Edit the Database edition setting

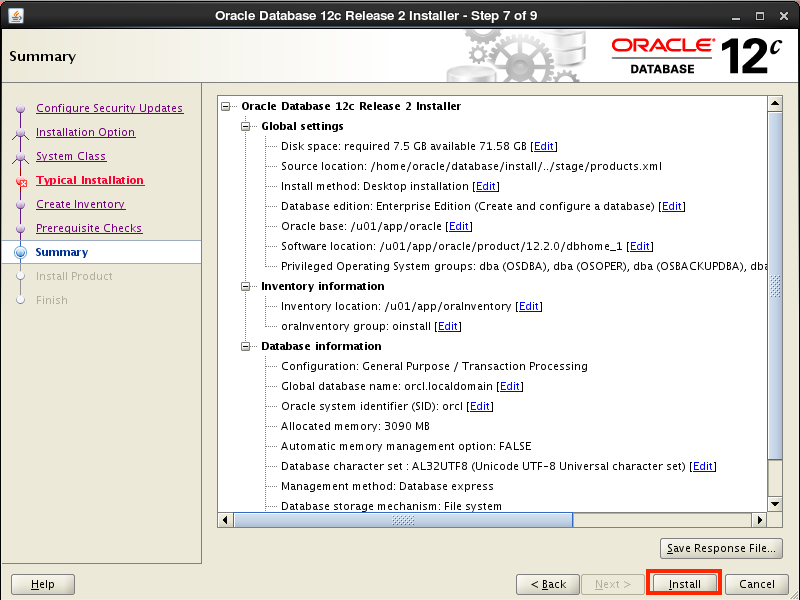click(x=671, y=206)
